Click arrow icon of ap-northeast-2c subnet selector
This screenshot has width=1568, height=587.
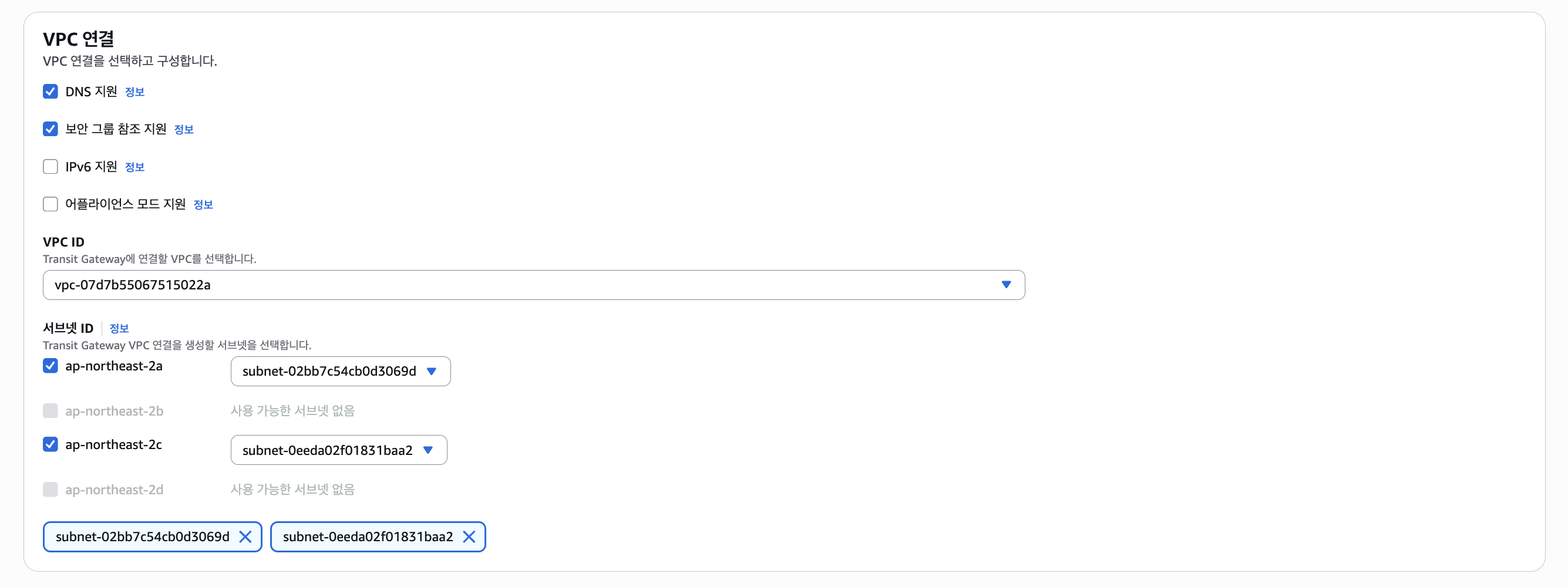coord(428,450)
